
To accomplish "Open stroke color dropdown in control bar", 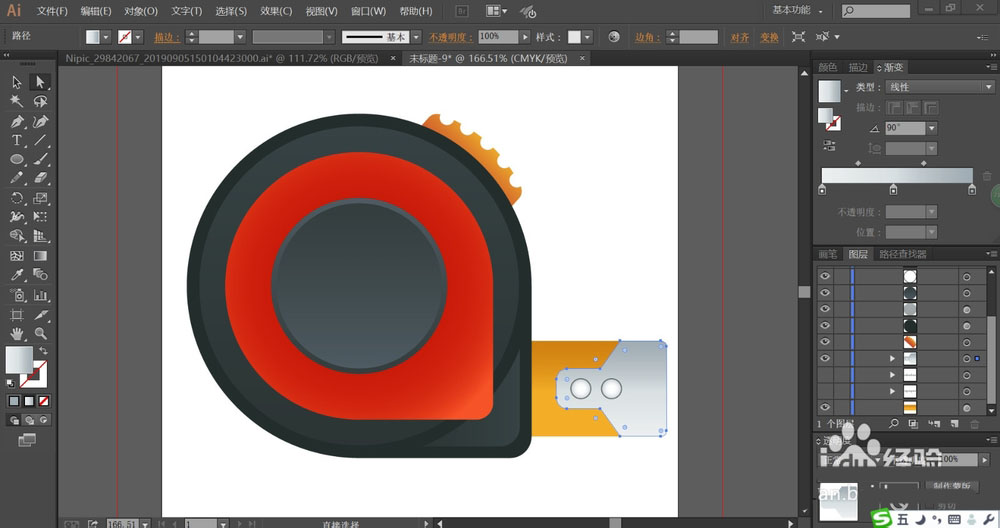I will coord(138,37).
